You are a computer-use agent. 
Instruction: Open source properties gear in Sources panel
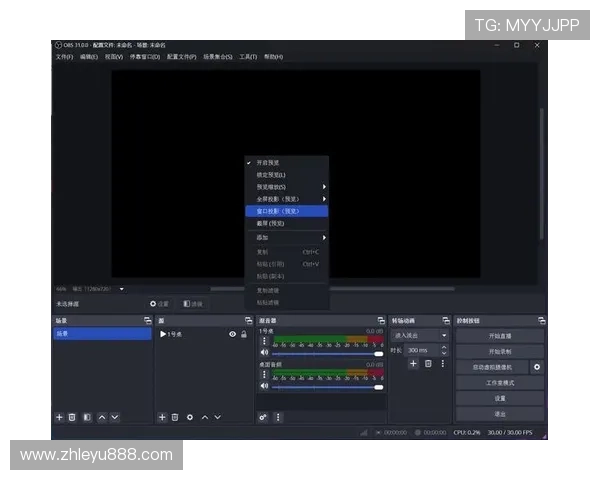tap(190, 417)
